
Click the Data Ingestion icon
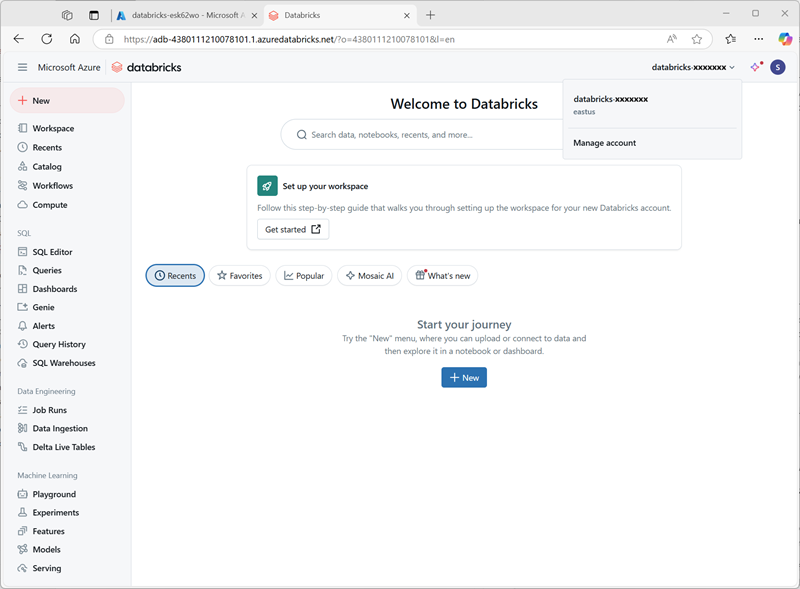tap(22, 428)
